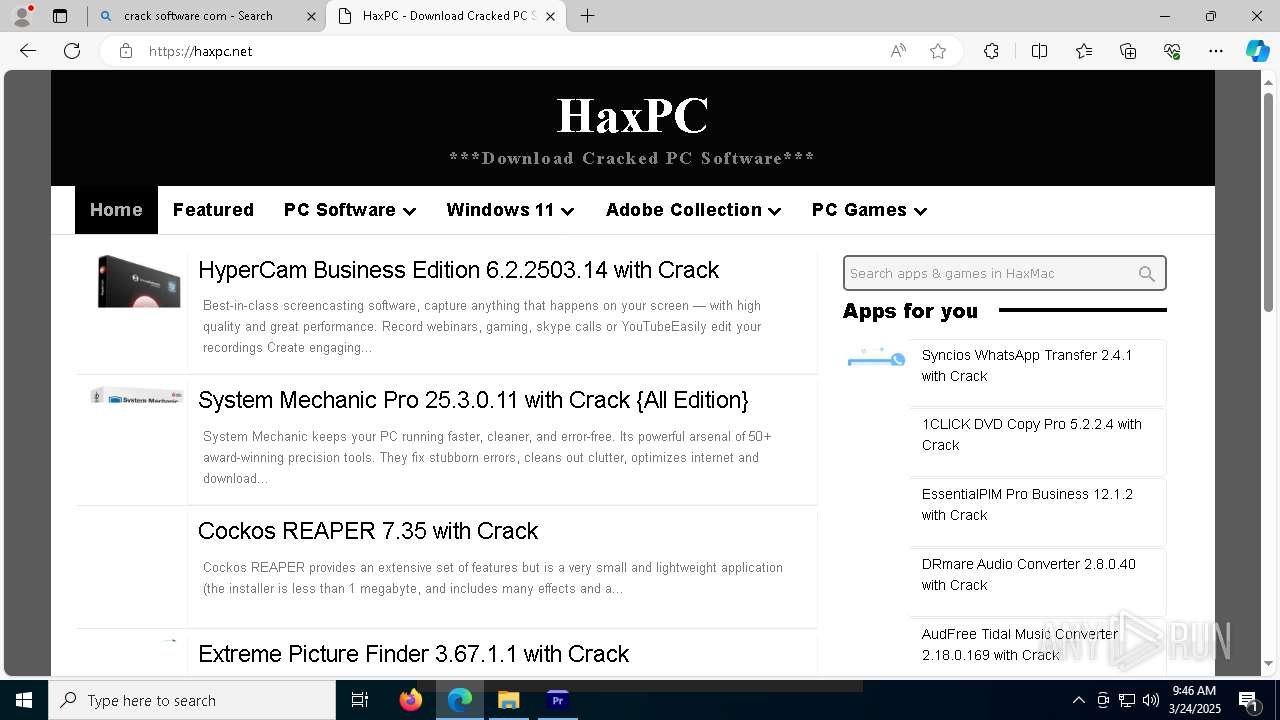Reload the page with refresh icon
This screenshot has width=1280, height=720.
point(72,51)
